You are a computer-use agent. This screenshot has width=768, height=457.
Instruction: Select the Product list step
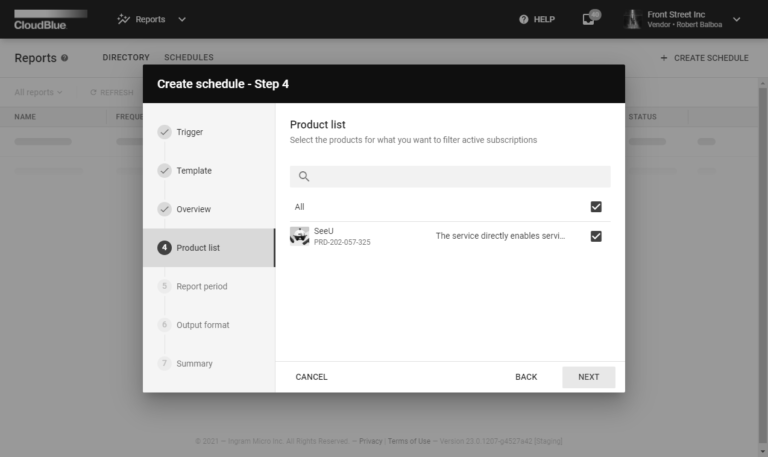coord(209,248)
